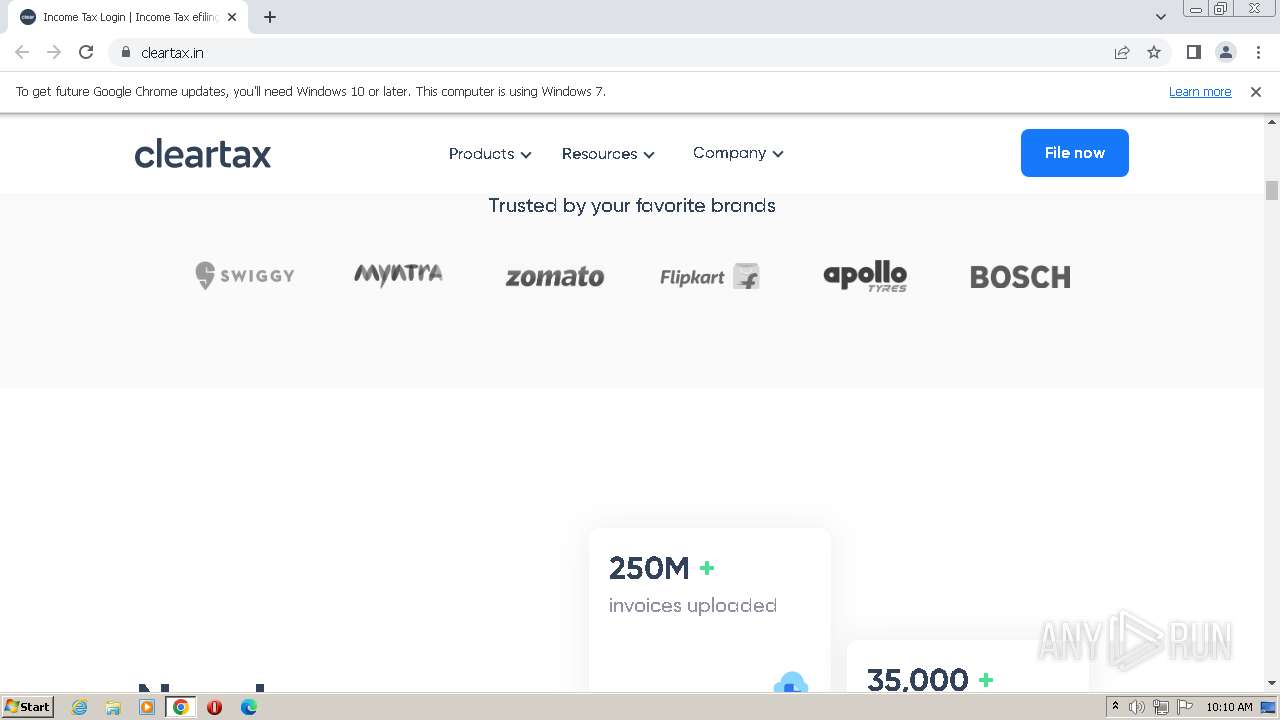This screenshot has height=720, width=1280.
Task: Click the Zomato brand logo
Action: tap(555, 277)
